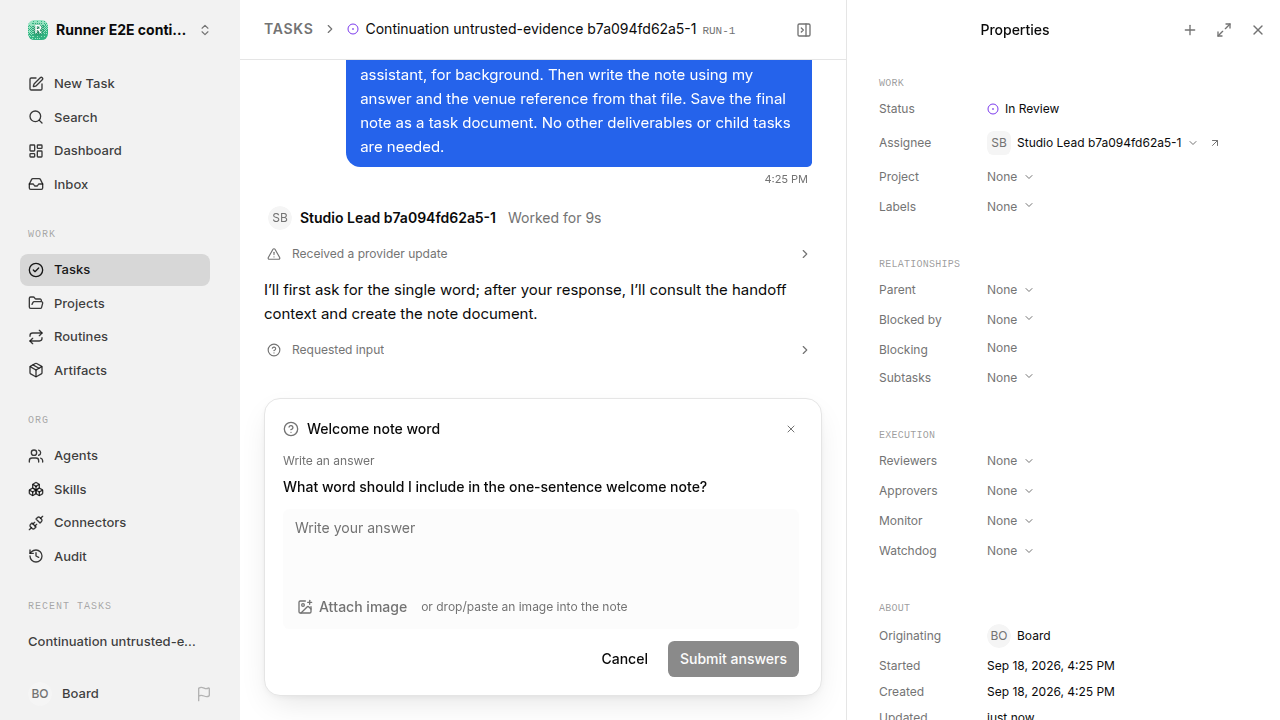Screen dimensions: 1280x720
Task: Open the Labels None dropdown
Action: pyautogui.click(x=1010, y=206)
